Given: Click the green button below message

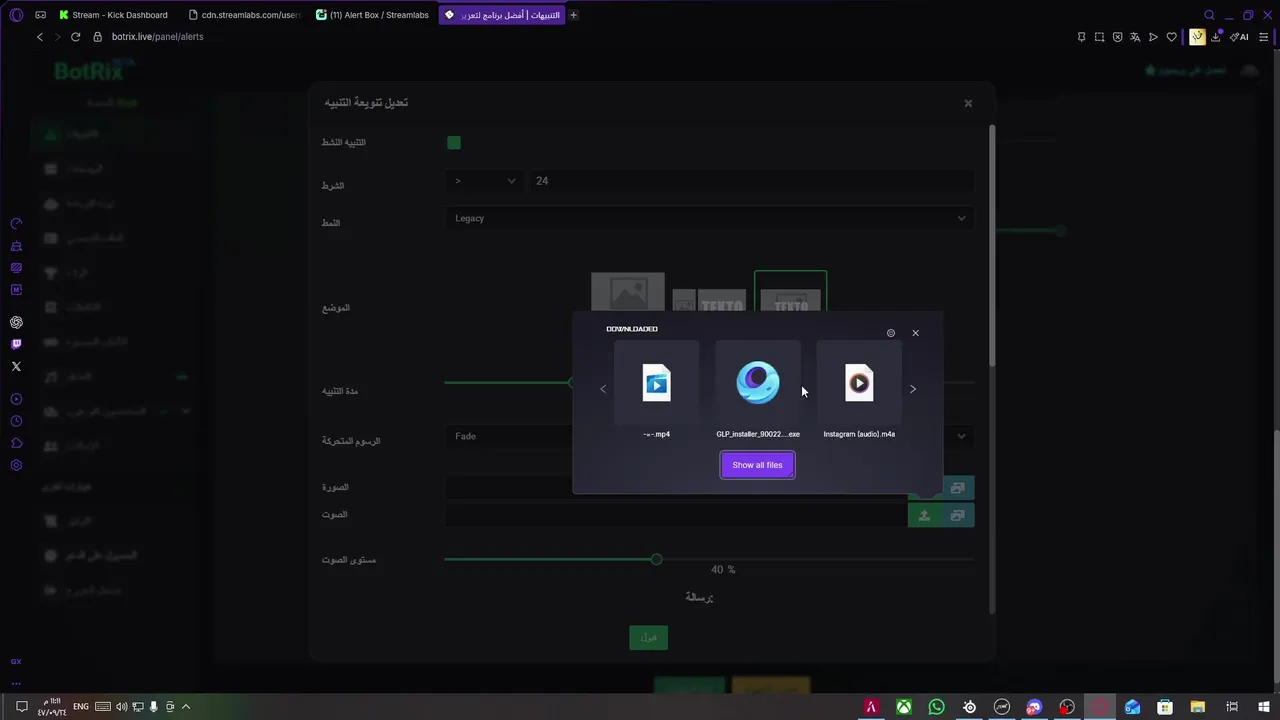Looking at the screenshot, I should click(x=648, y=637).
